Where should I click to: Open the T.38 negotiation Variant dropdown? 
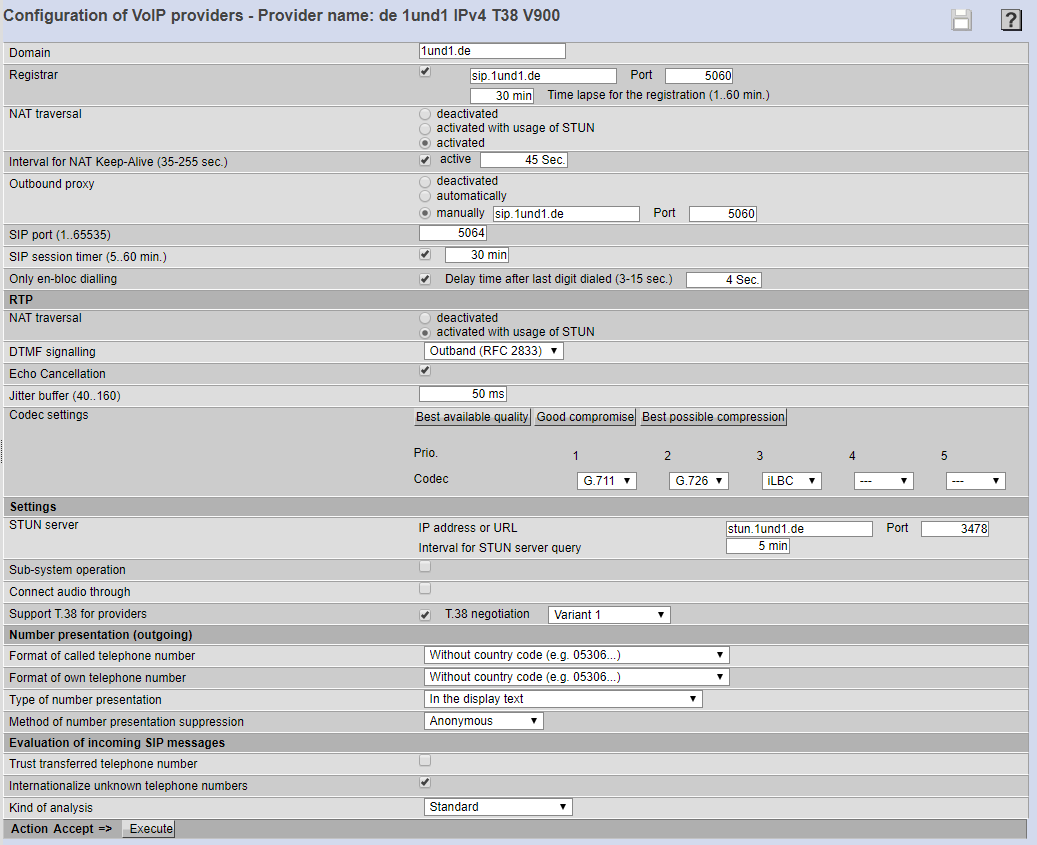click(609, 615)
